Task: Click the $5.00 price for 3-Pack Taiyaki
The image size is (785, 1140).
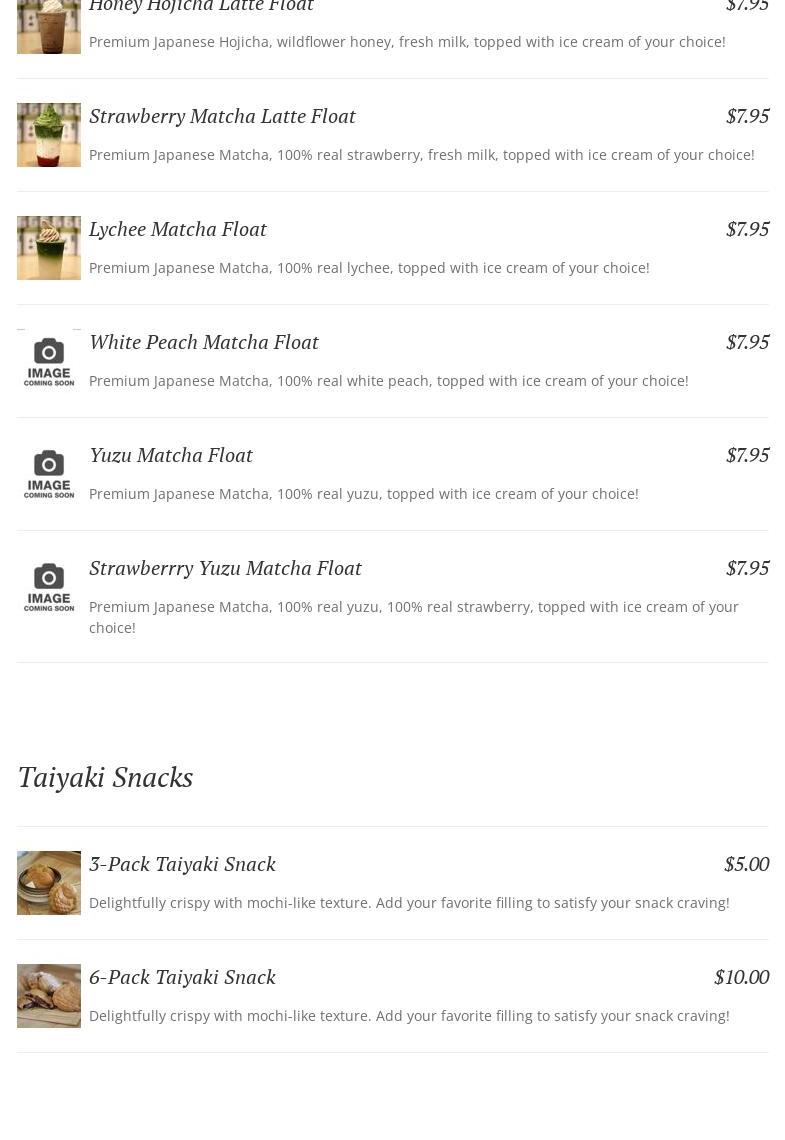Action: 746,864
